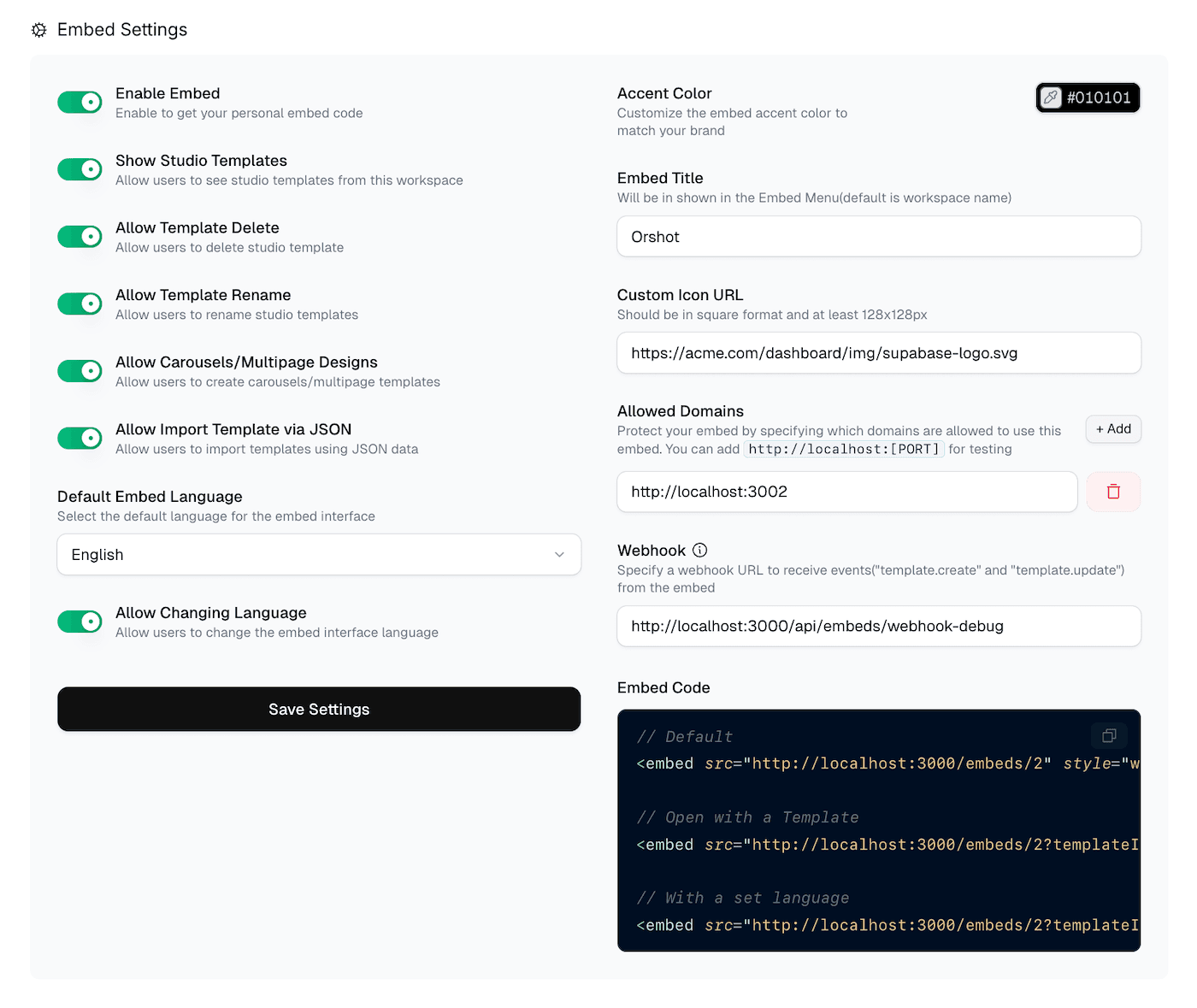Click the Webhook info icon
Screen dimensions: 1197x1008
pyautogui.click(x=700, y=551)
